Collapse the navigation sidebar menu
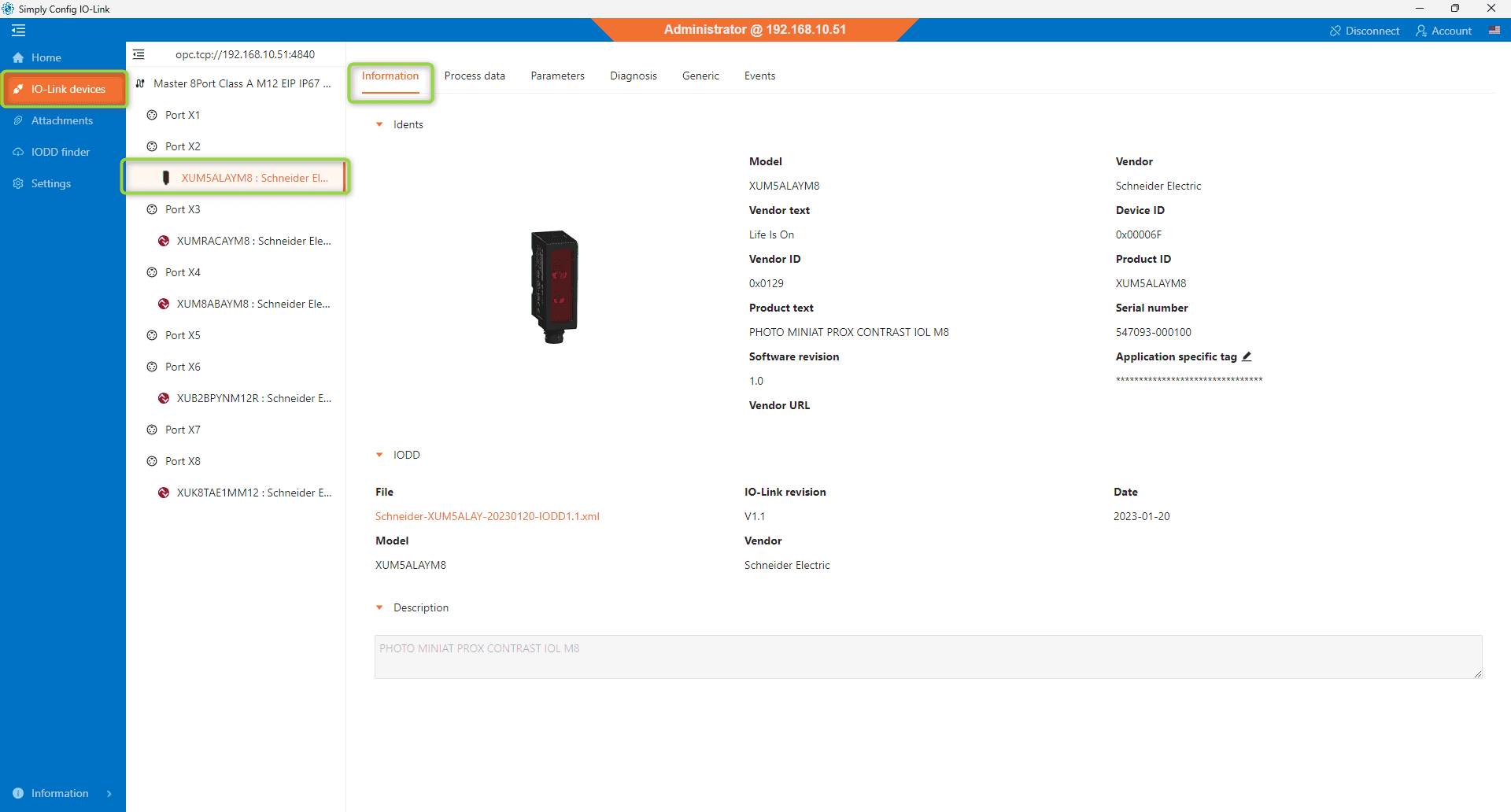The height and width of the screenshot is (812, 1511). [18, 31]
